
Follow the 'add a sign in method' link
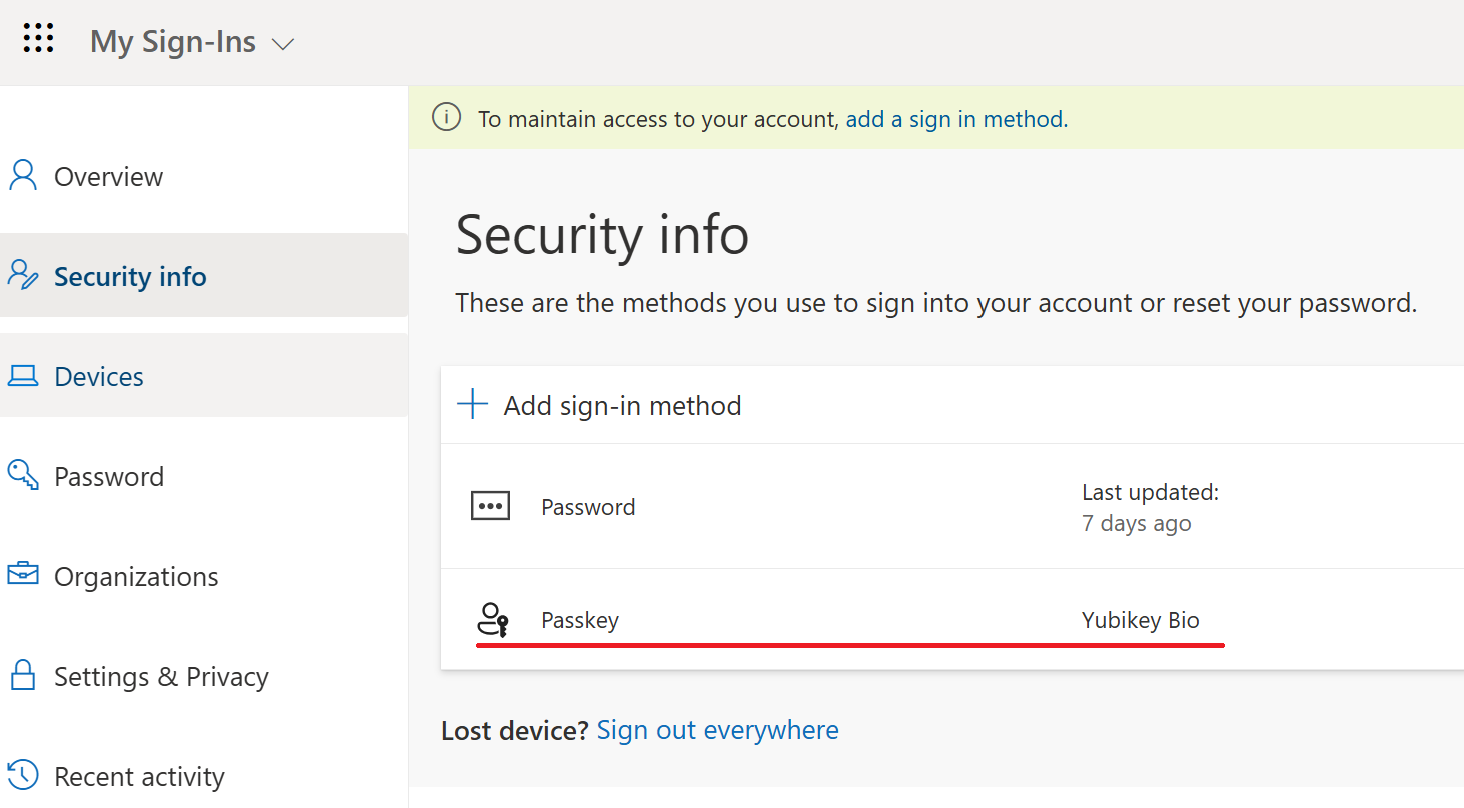(957, 119)
